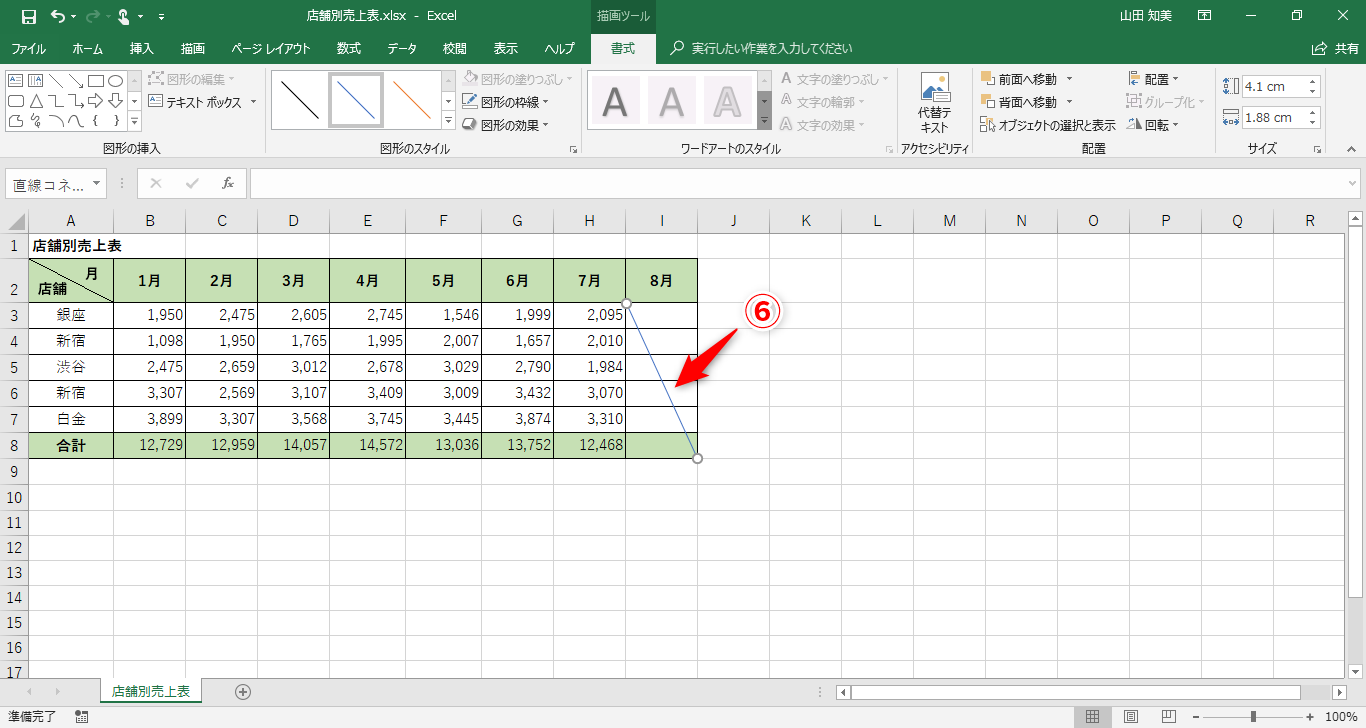Switch to the Page Layout (ページ レイアウト) tab
Viewport: 1366px width, 728px height.
[x=270, y=48]
